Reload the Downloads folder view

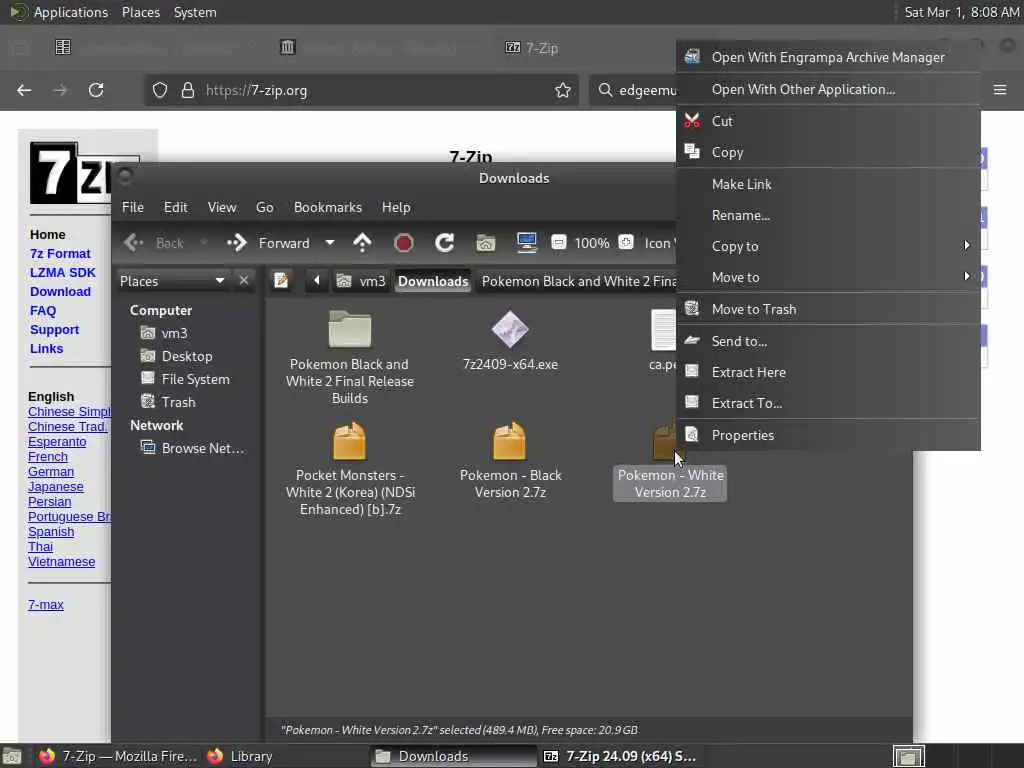coord(445,243)
